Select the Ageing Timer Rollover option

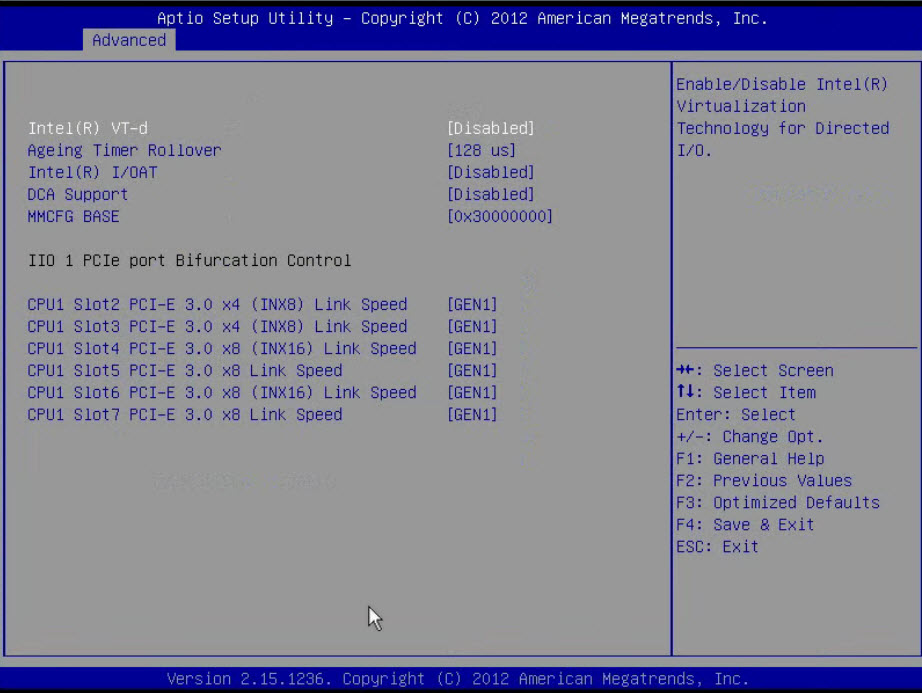click(x=124, y=150)
